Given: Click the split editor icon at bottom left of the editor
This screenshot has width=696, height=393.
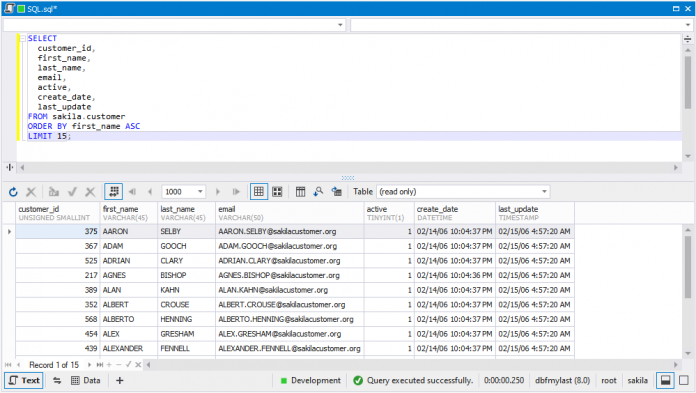Looking at the screenshot, I should 10,167.
